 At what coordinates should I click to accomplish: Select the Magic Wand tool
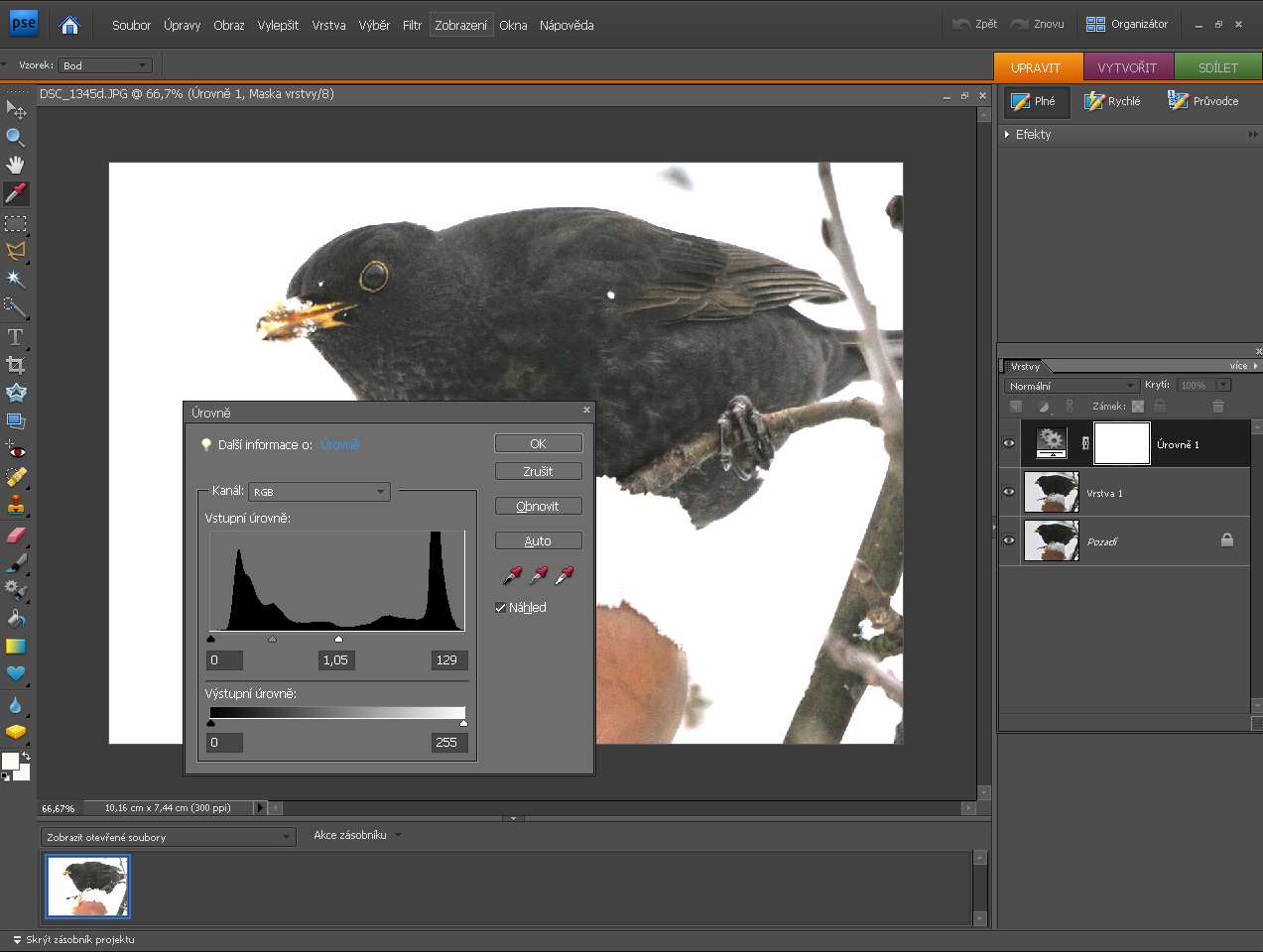[15, 280]
